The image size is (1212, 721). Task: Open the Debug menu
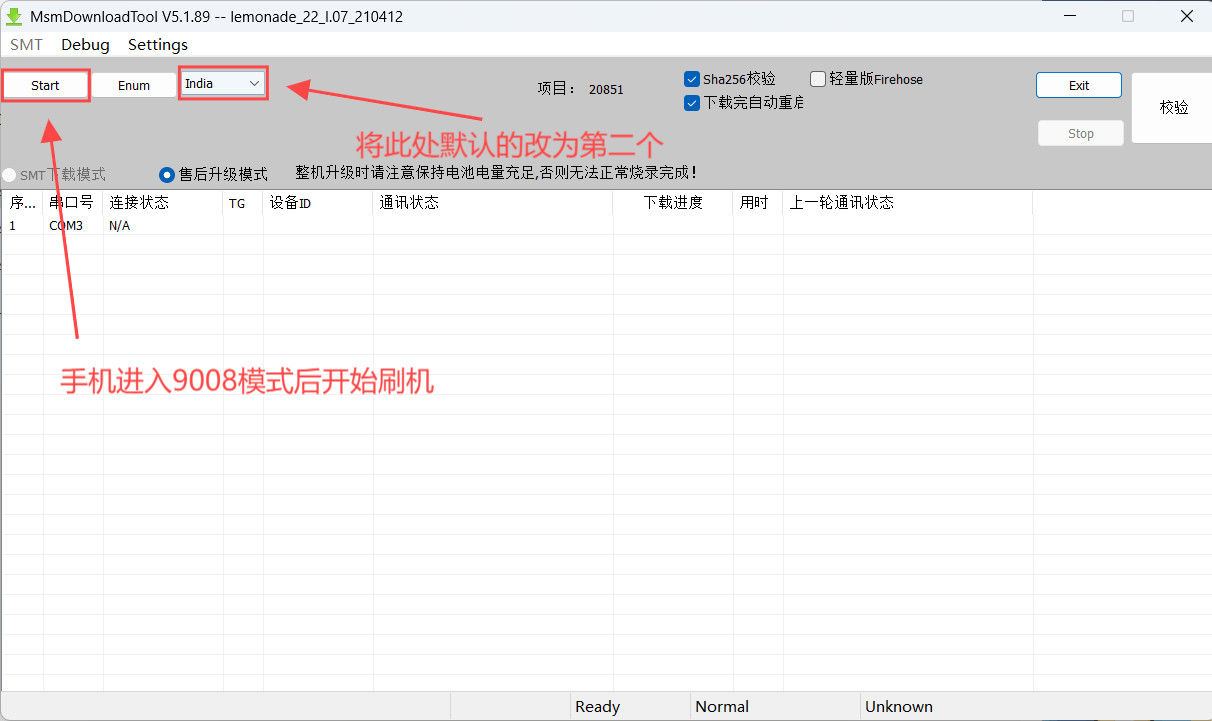point(85,45)
